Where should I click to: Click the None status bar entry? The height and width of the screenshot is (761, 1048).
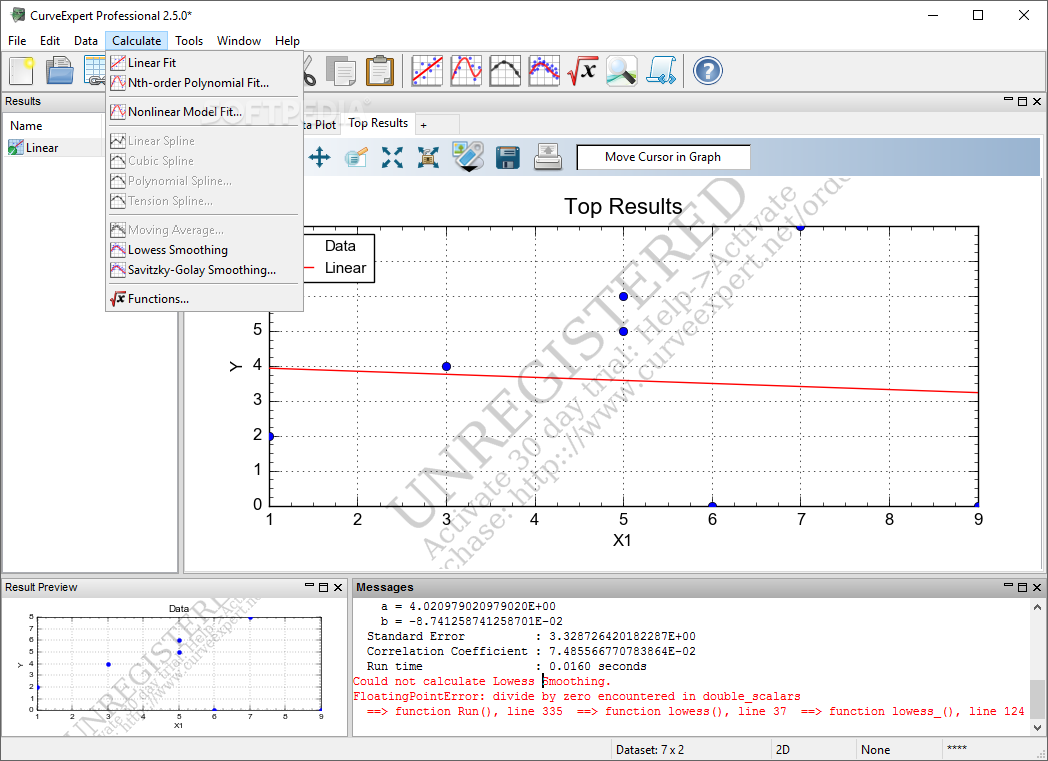[x=875, y=750]
